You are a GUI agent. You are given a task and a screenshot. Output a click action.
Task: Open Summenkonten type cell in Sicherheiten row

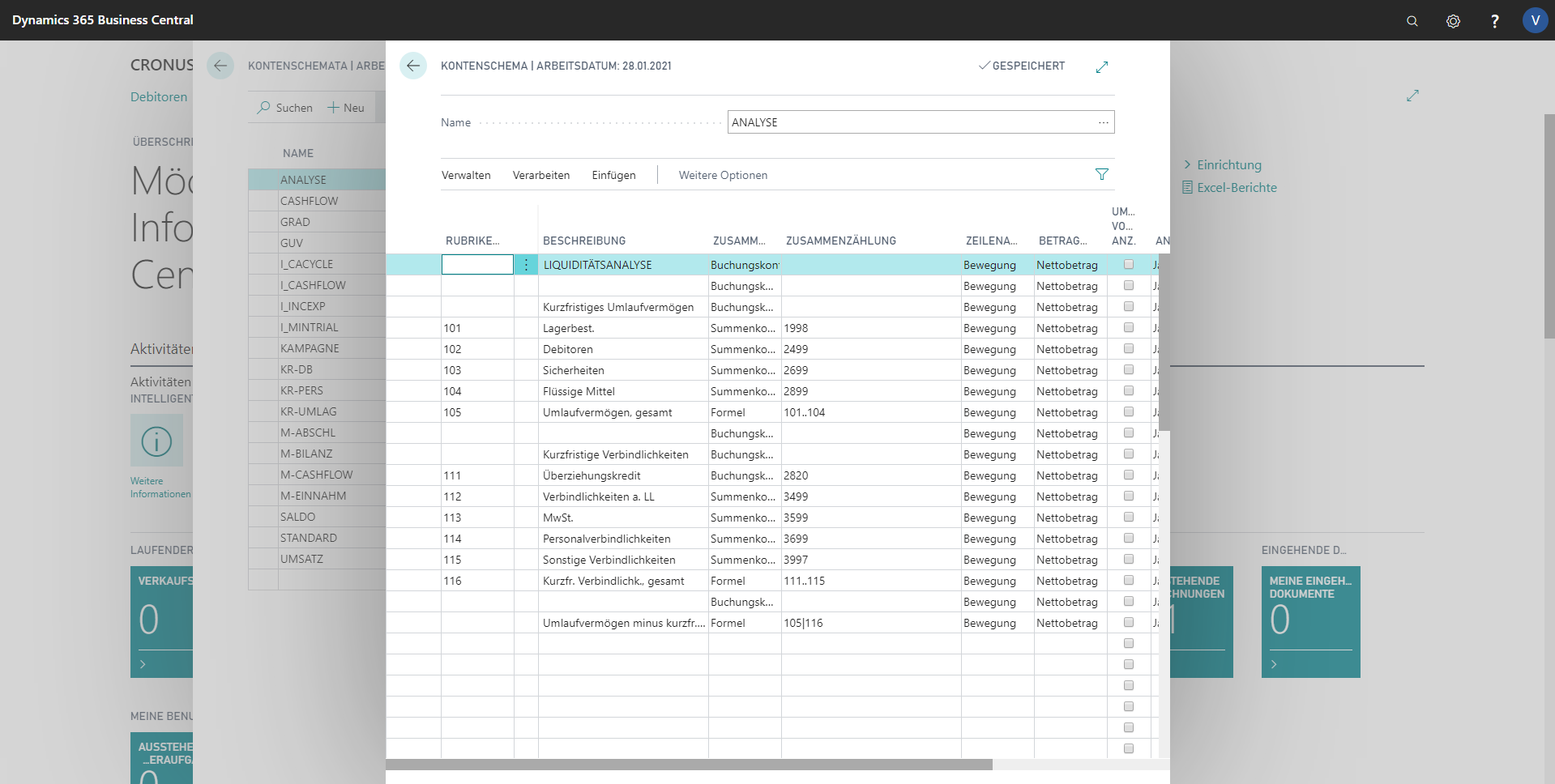coord(745,370)
